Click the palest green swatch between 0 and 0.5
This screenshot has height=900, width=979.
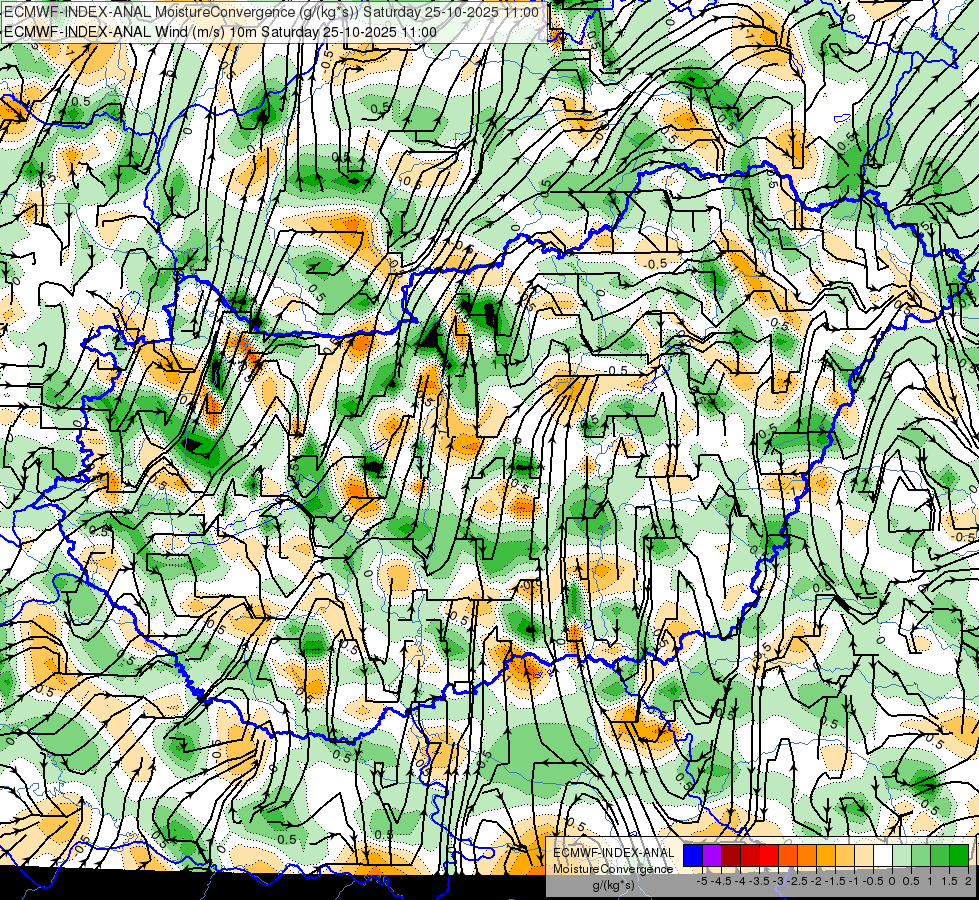pyautogui.click(x=902, y=856)
